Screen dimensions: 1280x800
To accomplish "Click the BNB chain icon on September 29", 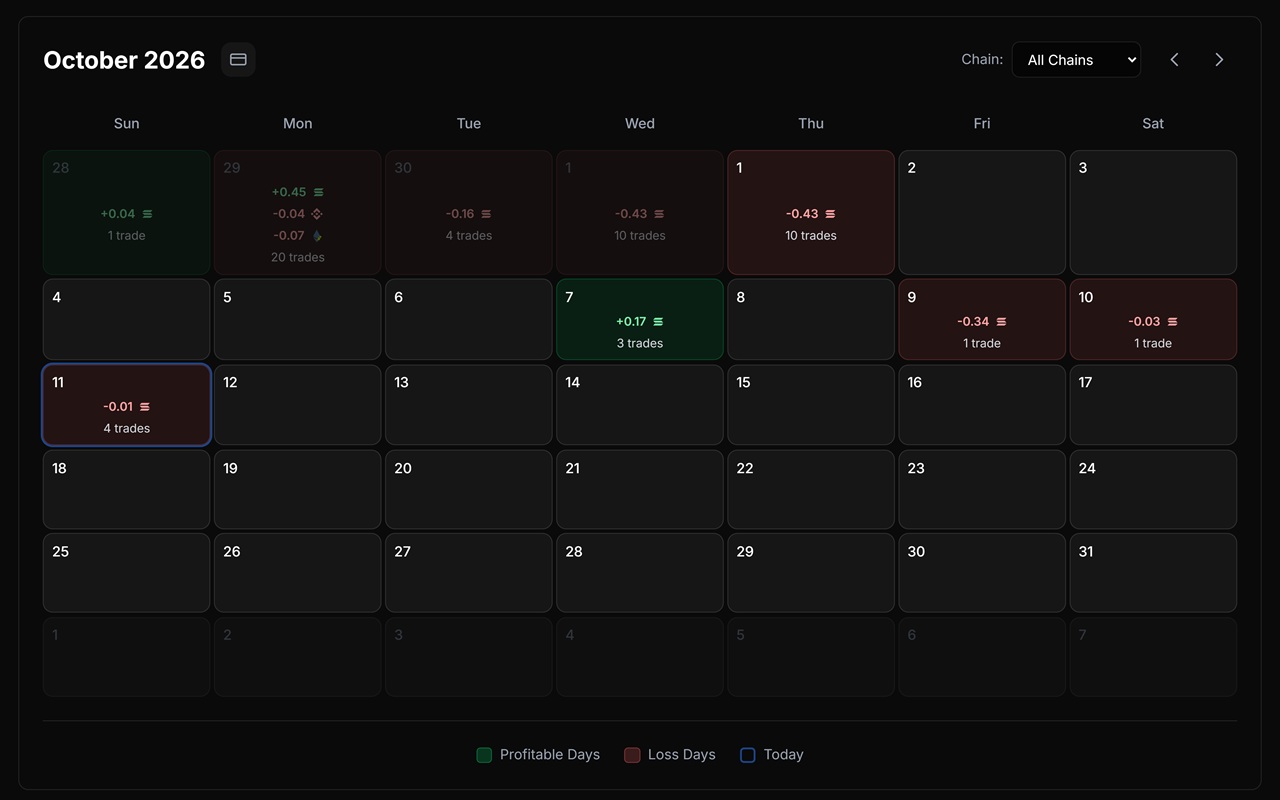I will point(317,214).
